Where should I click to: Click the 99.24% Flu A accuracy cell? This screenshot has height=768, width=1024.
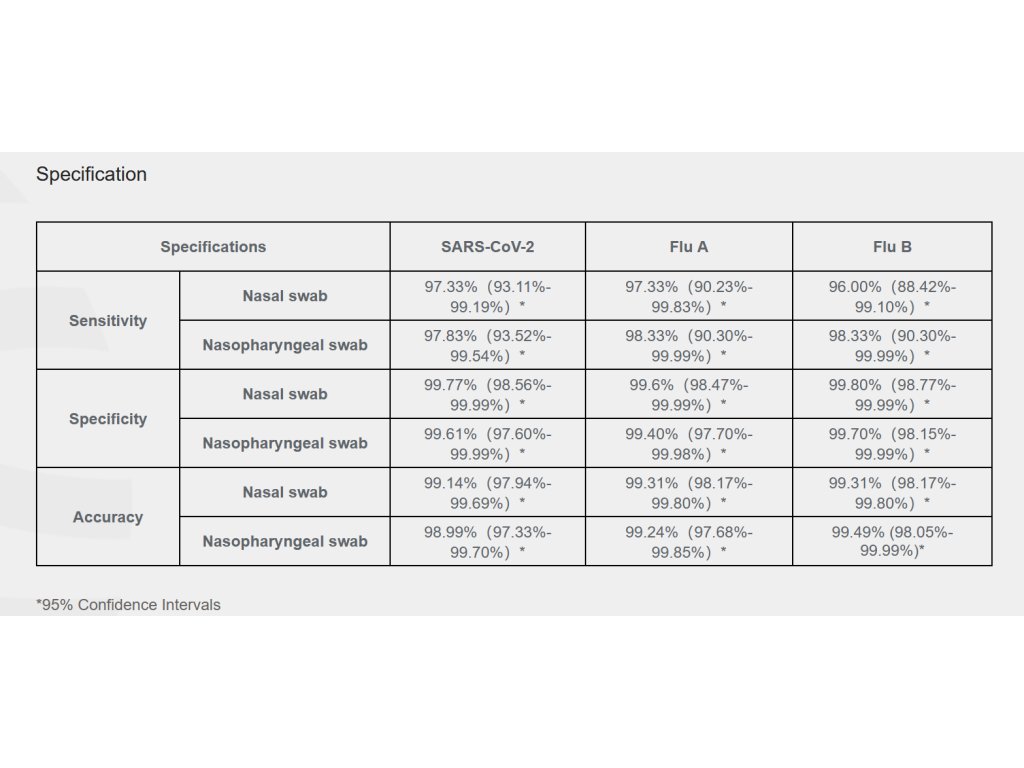689,541
